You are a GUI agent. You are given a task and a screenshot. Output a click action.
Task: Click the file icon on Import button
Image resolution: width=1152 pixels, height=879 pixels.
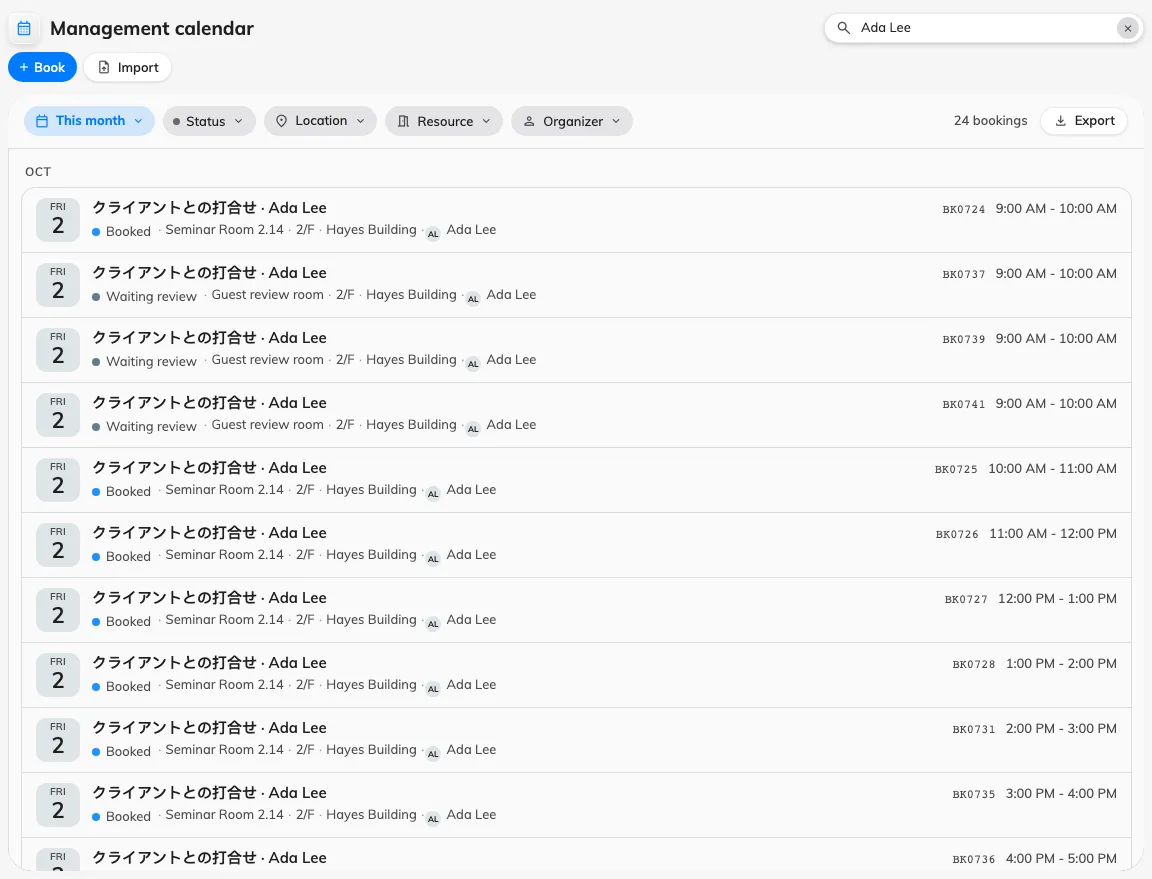pos(104,67)
